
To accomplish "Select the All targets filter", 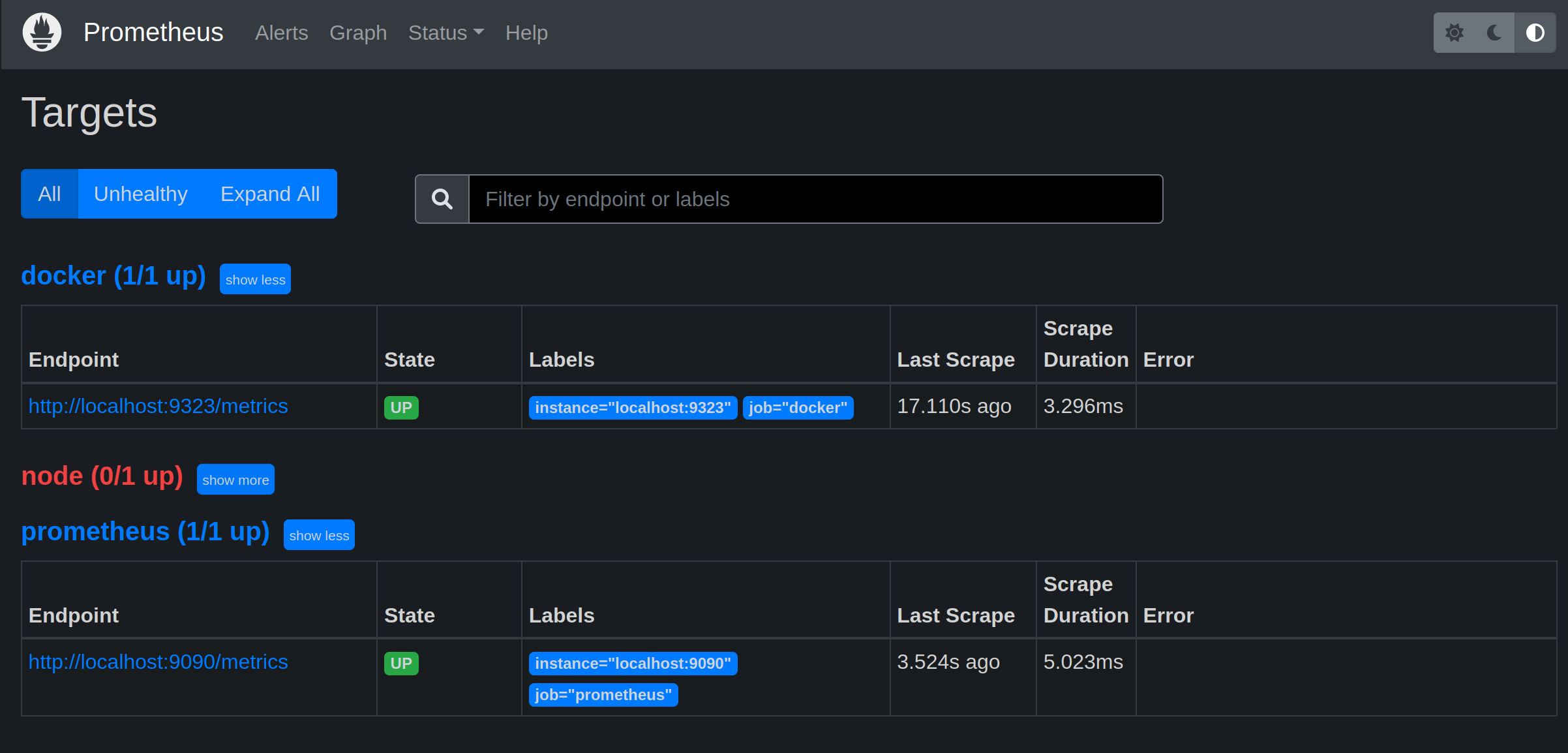I will coord(50,193).
